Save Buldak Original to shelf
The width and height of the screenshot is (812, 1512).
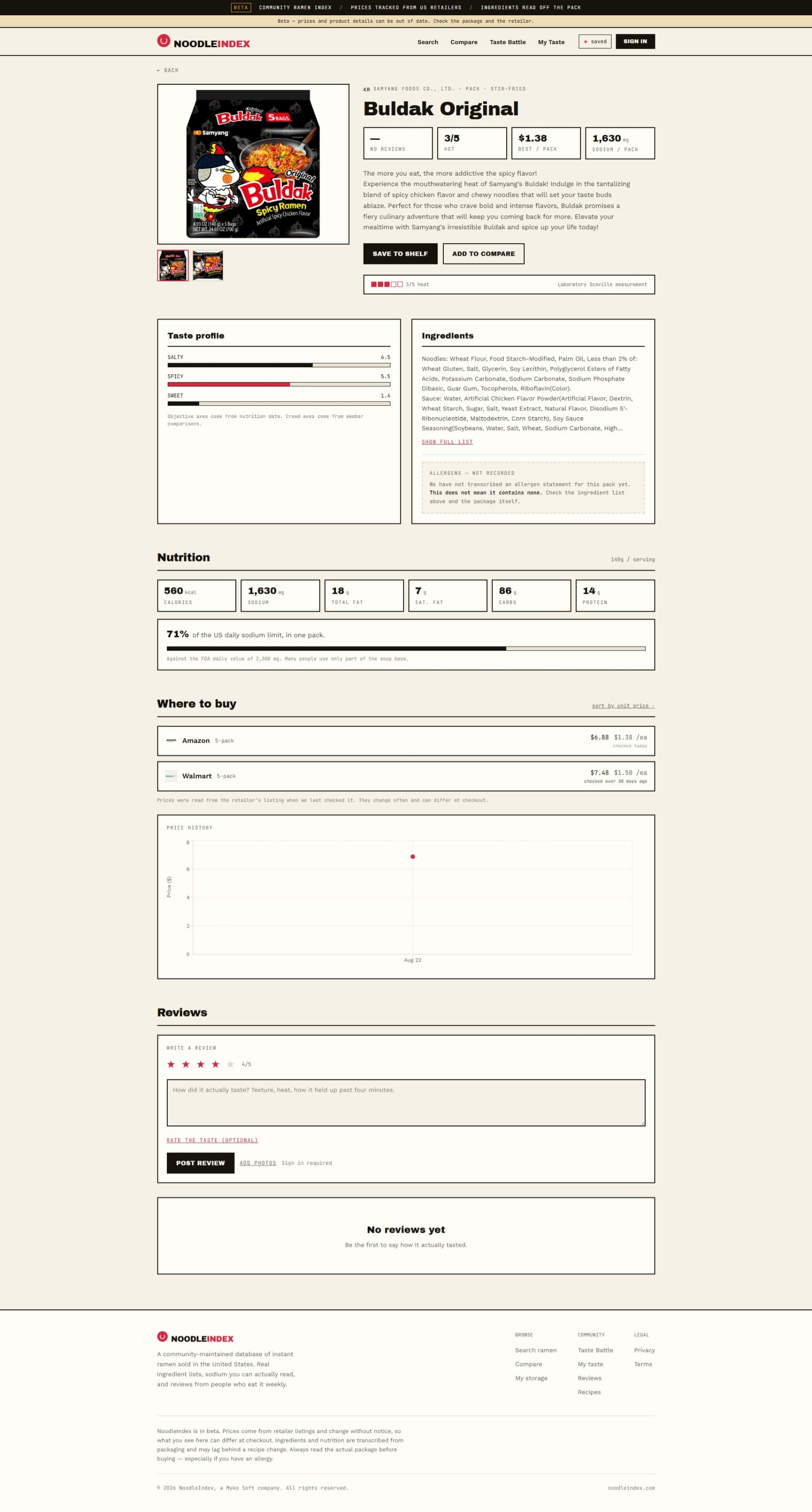(x=400, y=254)
